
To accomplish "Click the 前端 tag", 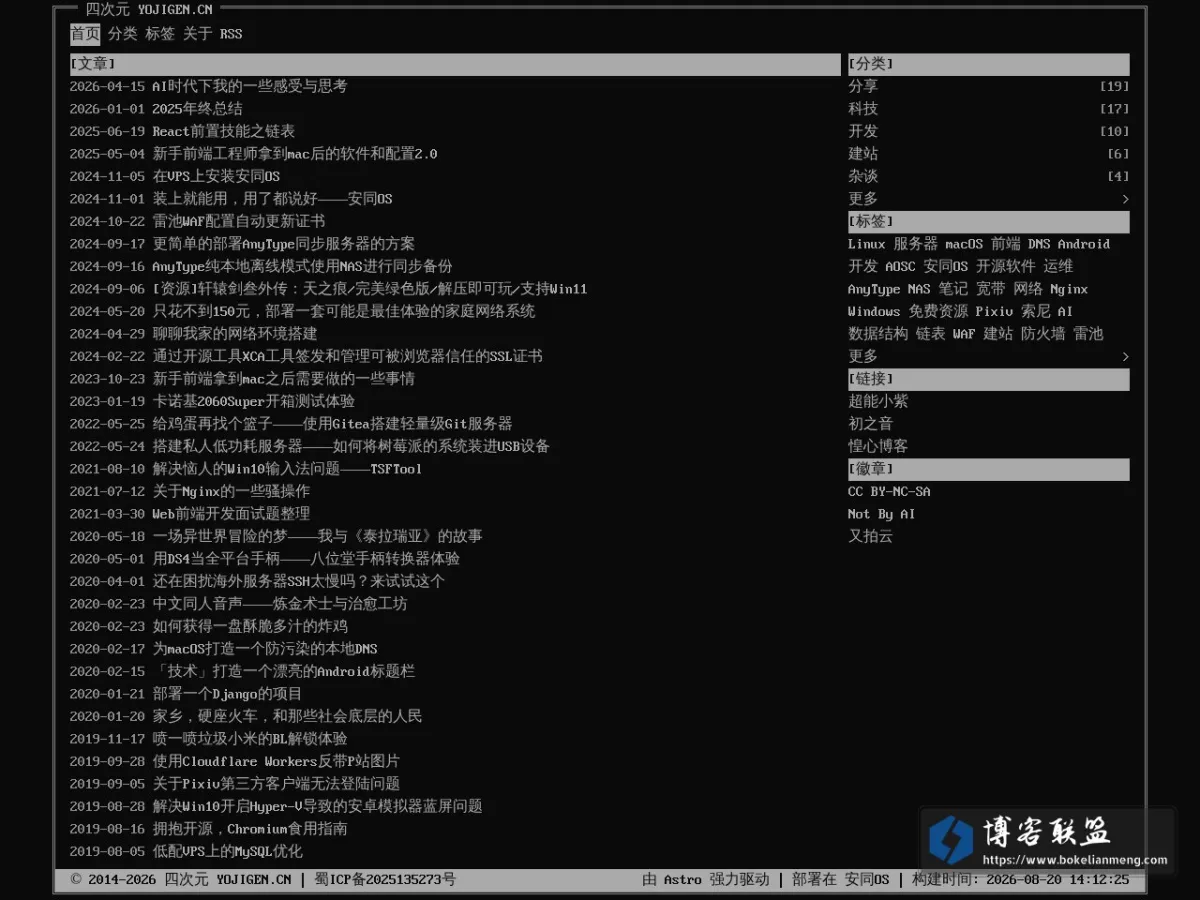I will pyautogui.click(x=1006, y=244).
